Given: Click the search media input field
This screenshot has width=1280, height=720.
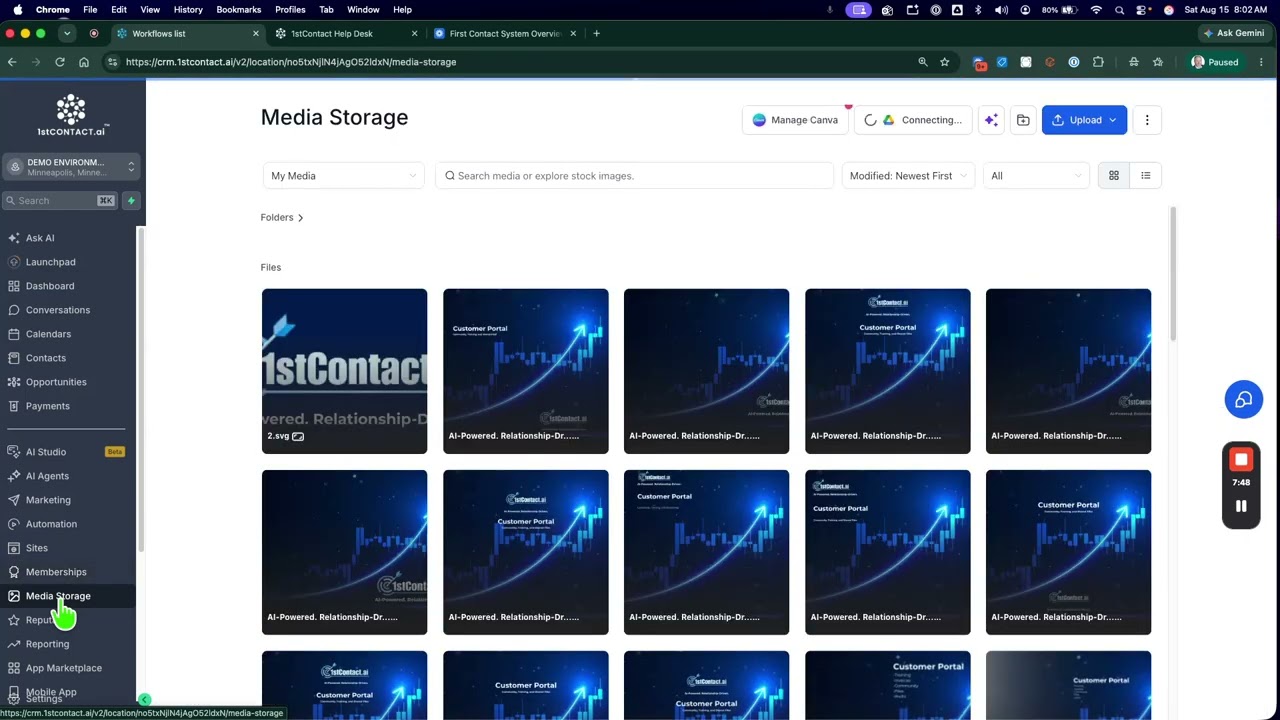Looking at the screenshot, I should coord(634,176).
